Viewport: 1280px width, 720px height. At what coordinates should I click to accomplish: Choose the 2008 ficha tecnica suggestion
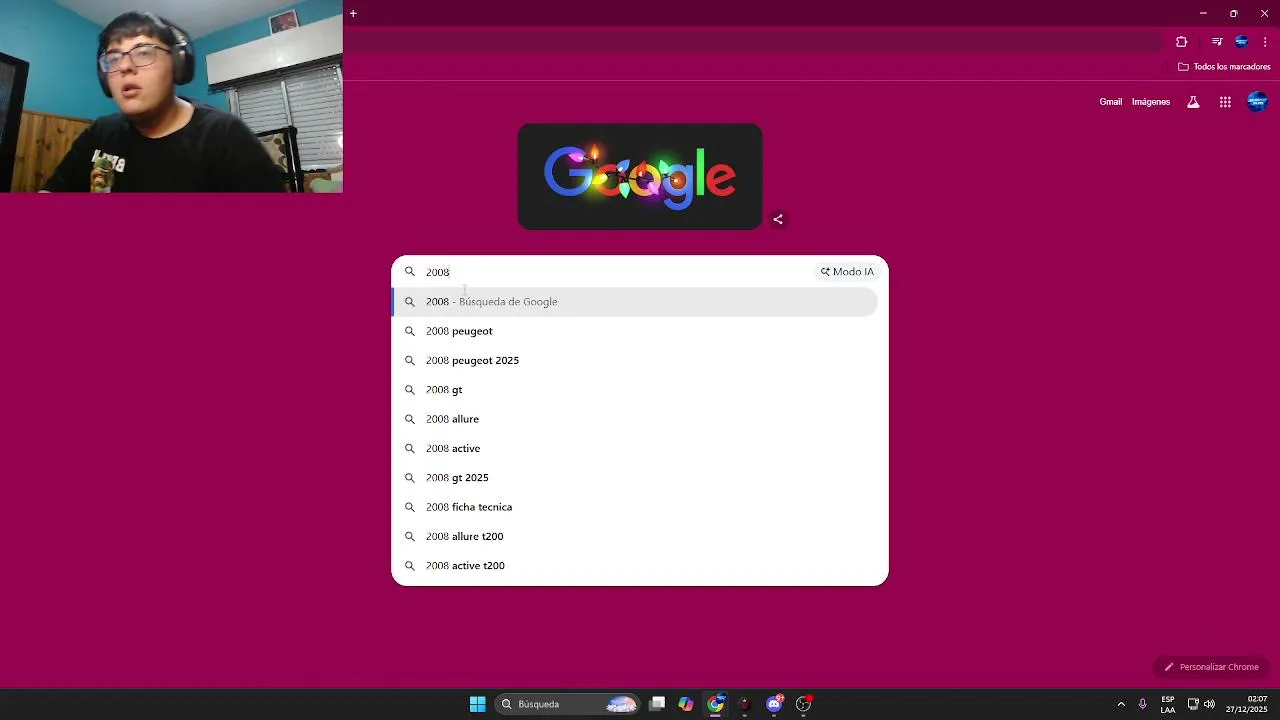click(x=635, y=507)
